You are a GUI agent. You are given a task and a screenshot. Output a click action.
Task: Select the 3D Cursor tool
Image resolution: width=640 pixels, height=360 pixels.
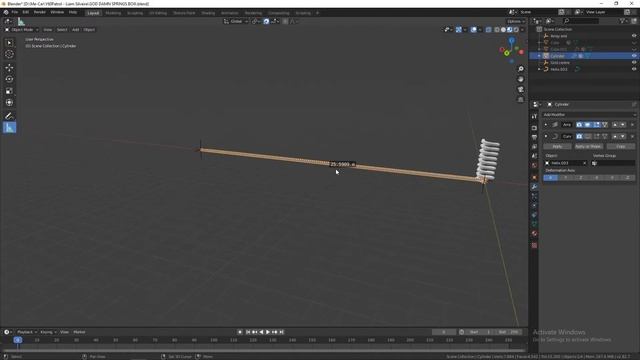pos(9,54)
